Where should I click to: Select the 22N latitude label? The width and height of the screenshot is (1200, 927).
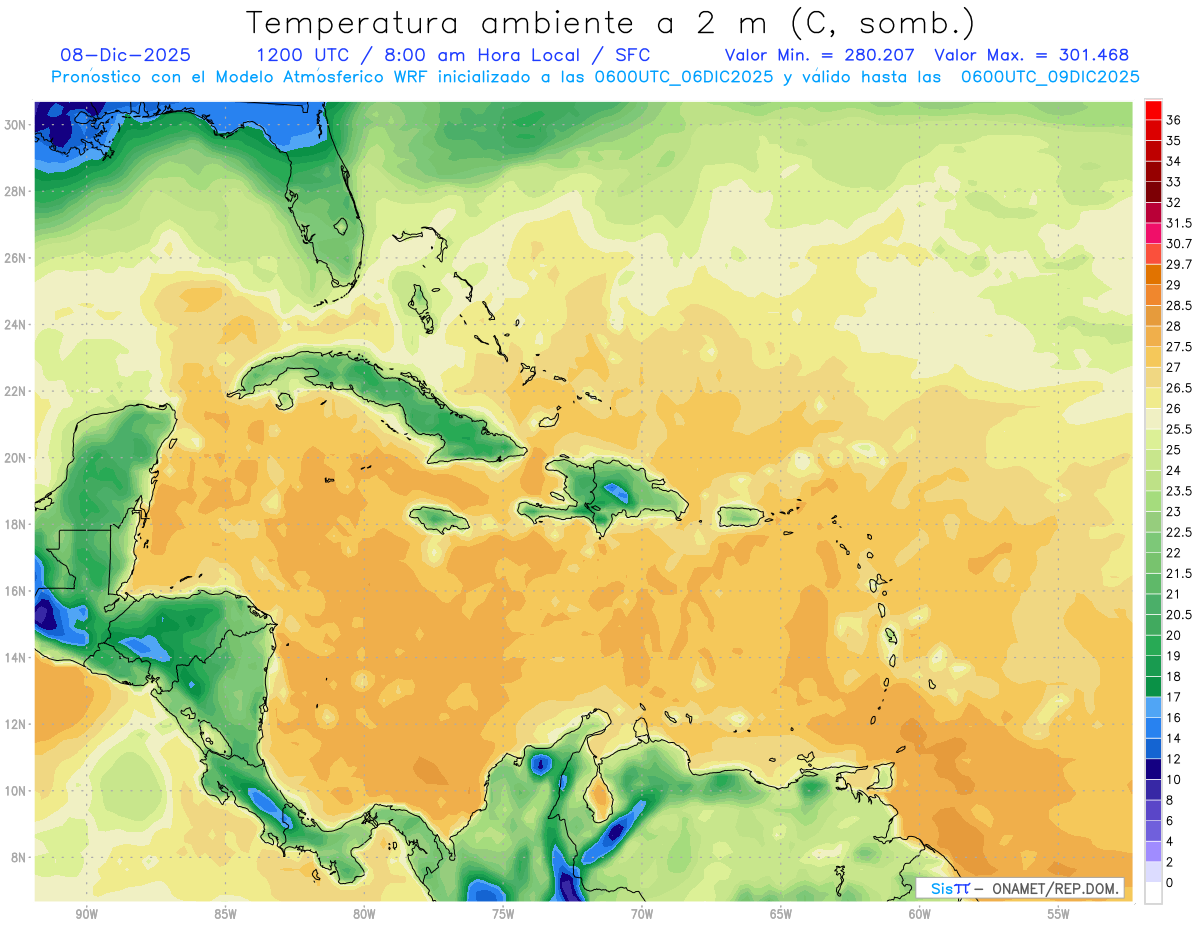coord(17,391)
